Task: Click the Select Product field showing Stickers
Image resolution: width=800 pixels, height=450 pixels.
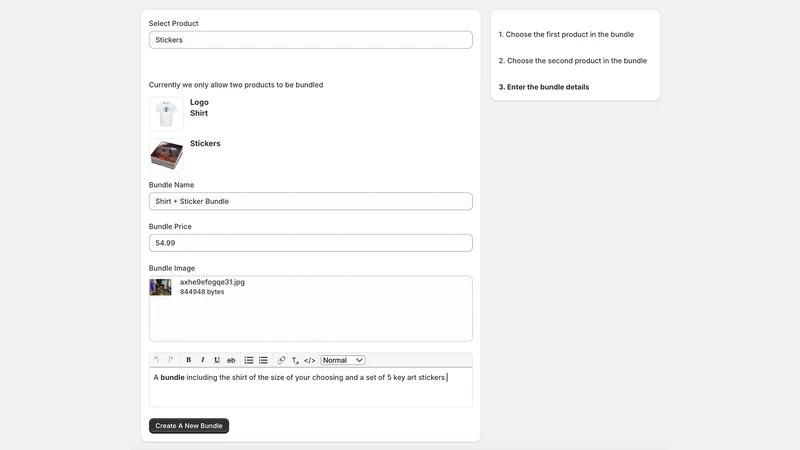Action: pos(311,40)
